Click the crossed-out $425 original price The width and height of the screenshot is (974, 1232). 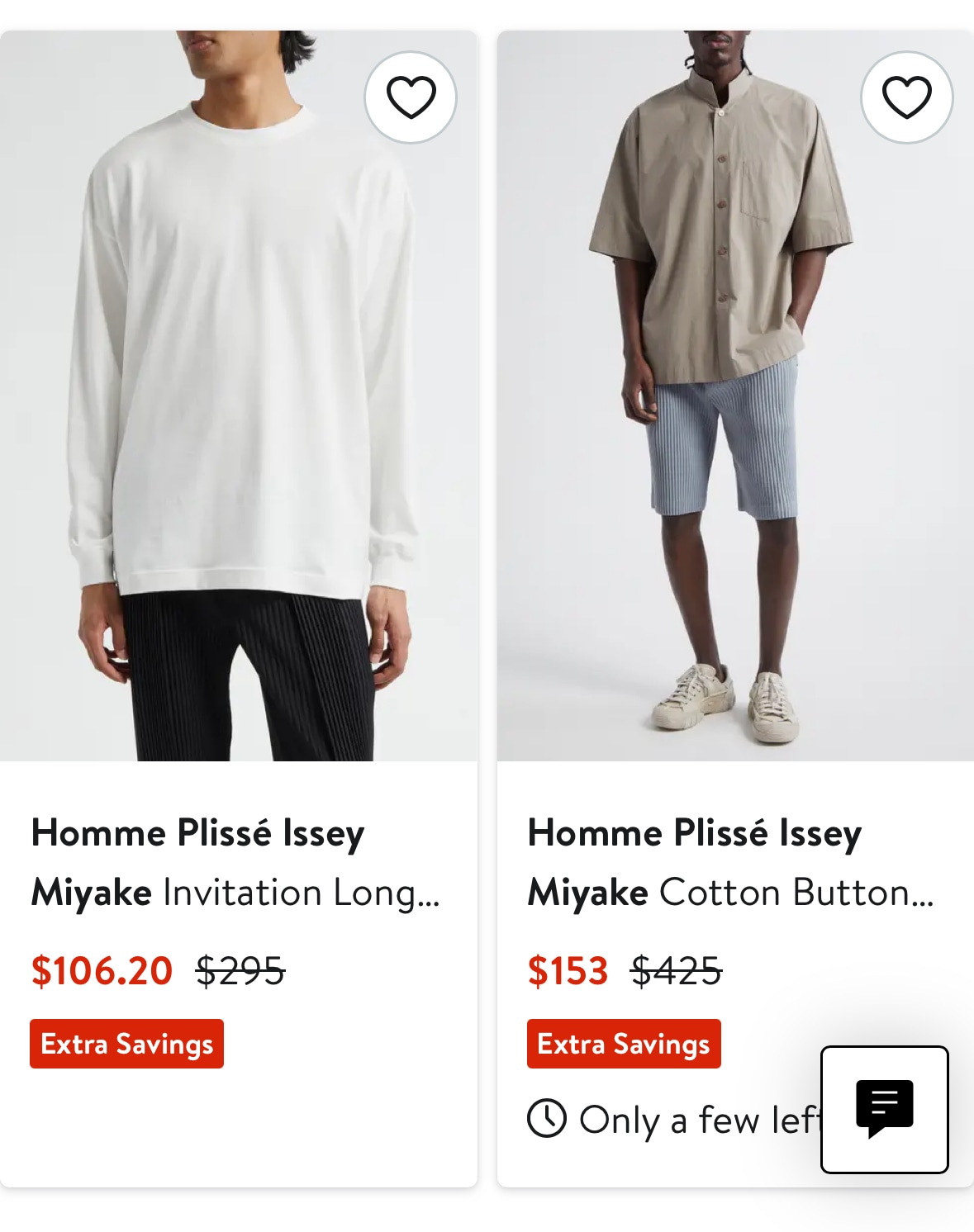tap(677, 971)
